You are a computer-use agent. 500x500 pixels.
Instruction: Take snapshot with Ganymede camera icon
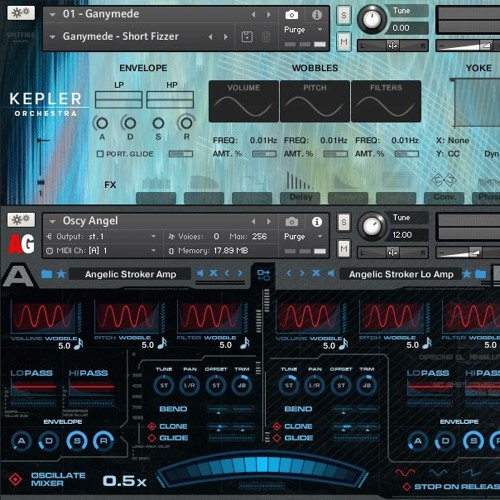pyautogui.click(x=291, y=15)
